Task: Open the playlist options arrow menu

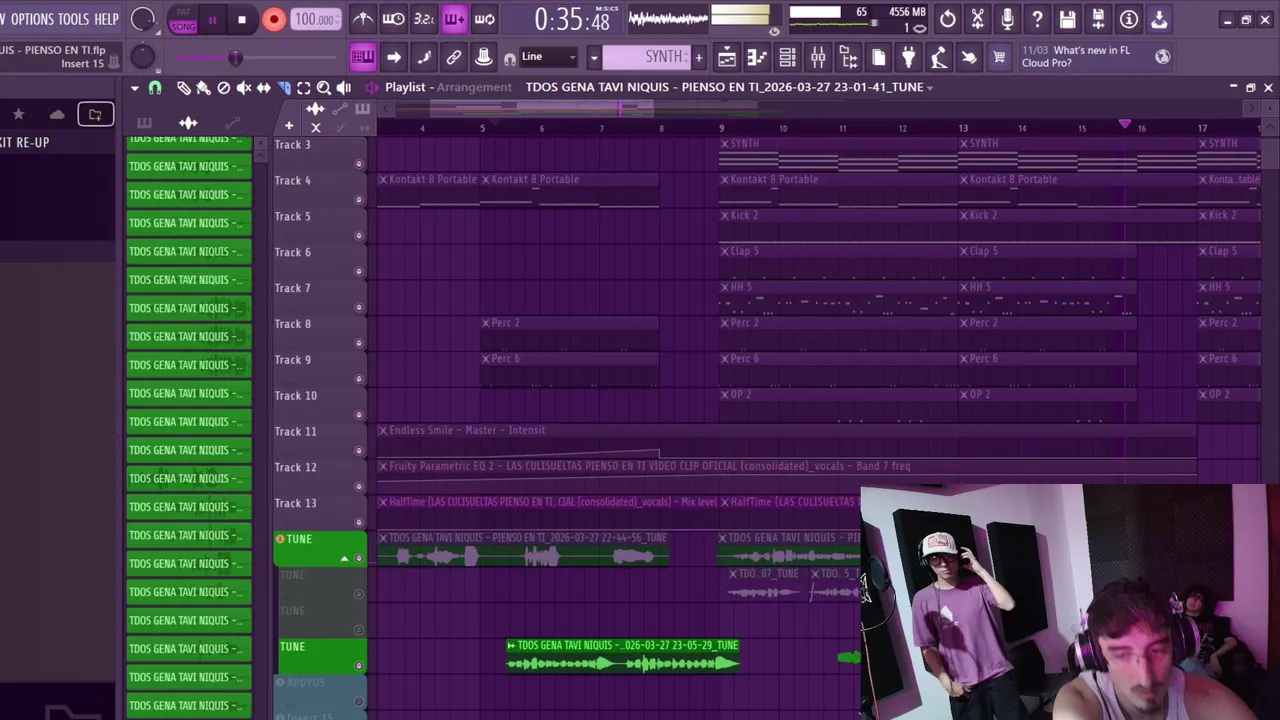Action: [x=134, y=88]
